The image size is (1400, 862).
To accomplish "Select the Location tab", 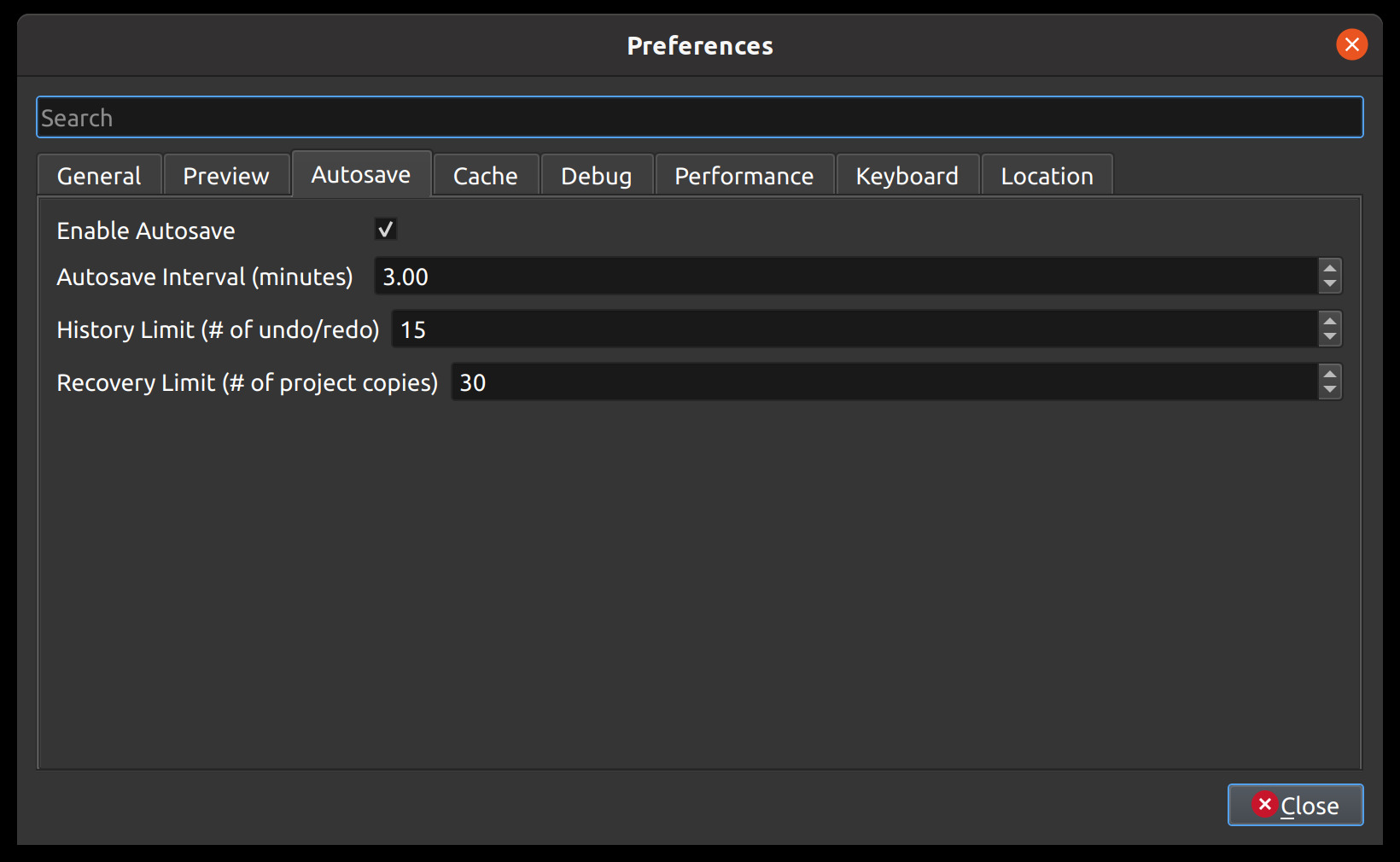I will pos(1047,175).
